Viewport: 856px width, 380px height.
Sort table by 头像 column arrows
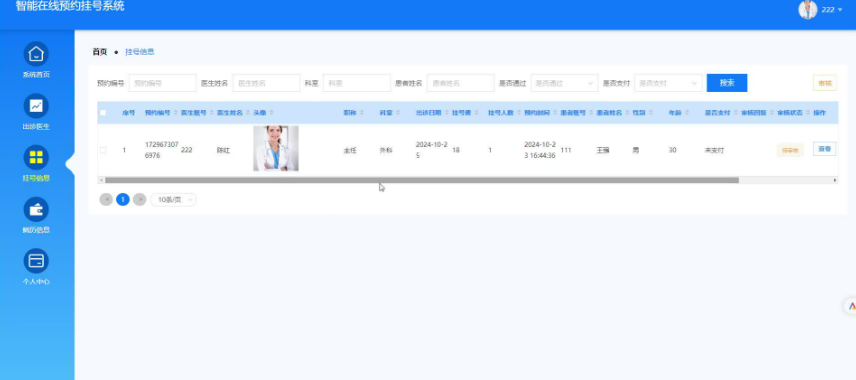tap(271, 113)
